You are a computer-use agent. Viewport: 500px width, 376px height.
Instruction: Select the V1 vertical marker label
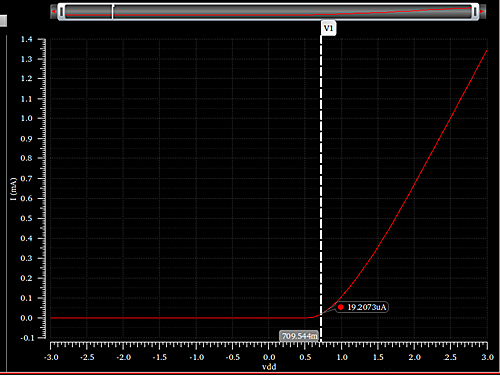tap(329, 28)
